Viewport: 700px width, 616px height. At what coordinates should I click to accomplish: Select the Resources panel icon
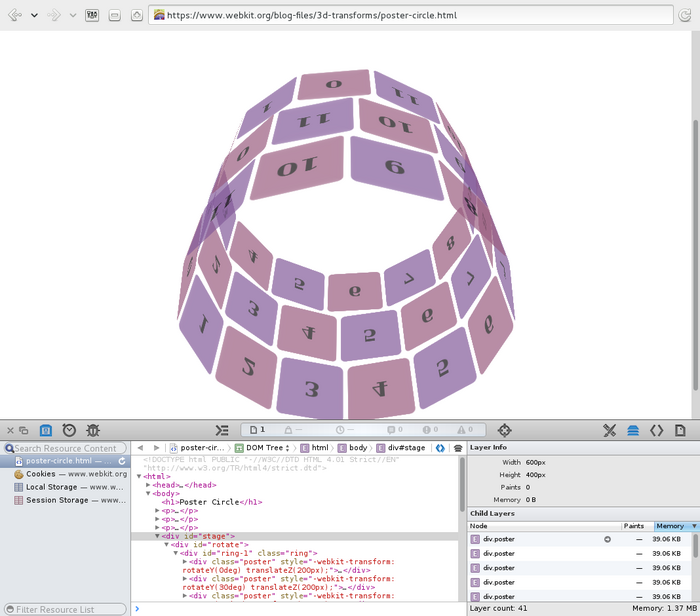46,430
